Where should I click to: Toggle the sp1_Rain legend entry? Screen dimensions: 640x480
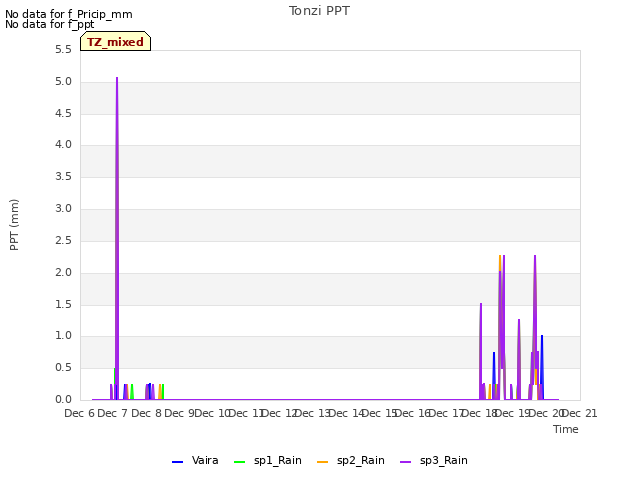coord(268,461)
